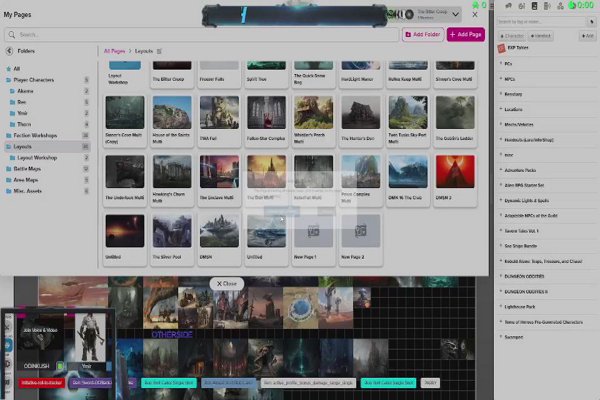This screenshot has height=400, width=600.
Task: Click the red Initiative macro button
Action: coord(42,383)
